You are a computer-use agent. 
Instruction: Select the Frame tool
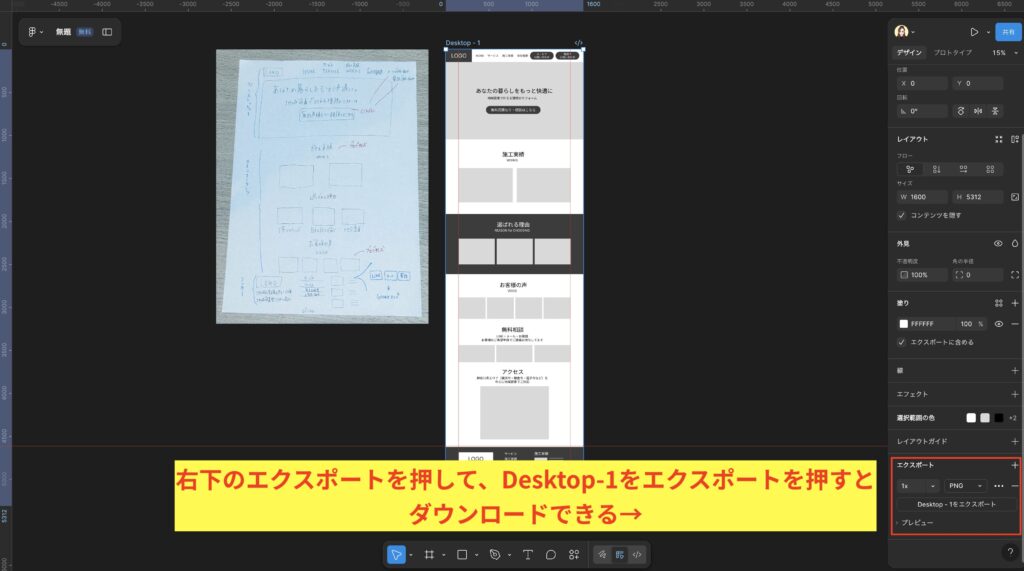coord(429,554)
